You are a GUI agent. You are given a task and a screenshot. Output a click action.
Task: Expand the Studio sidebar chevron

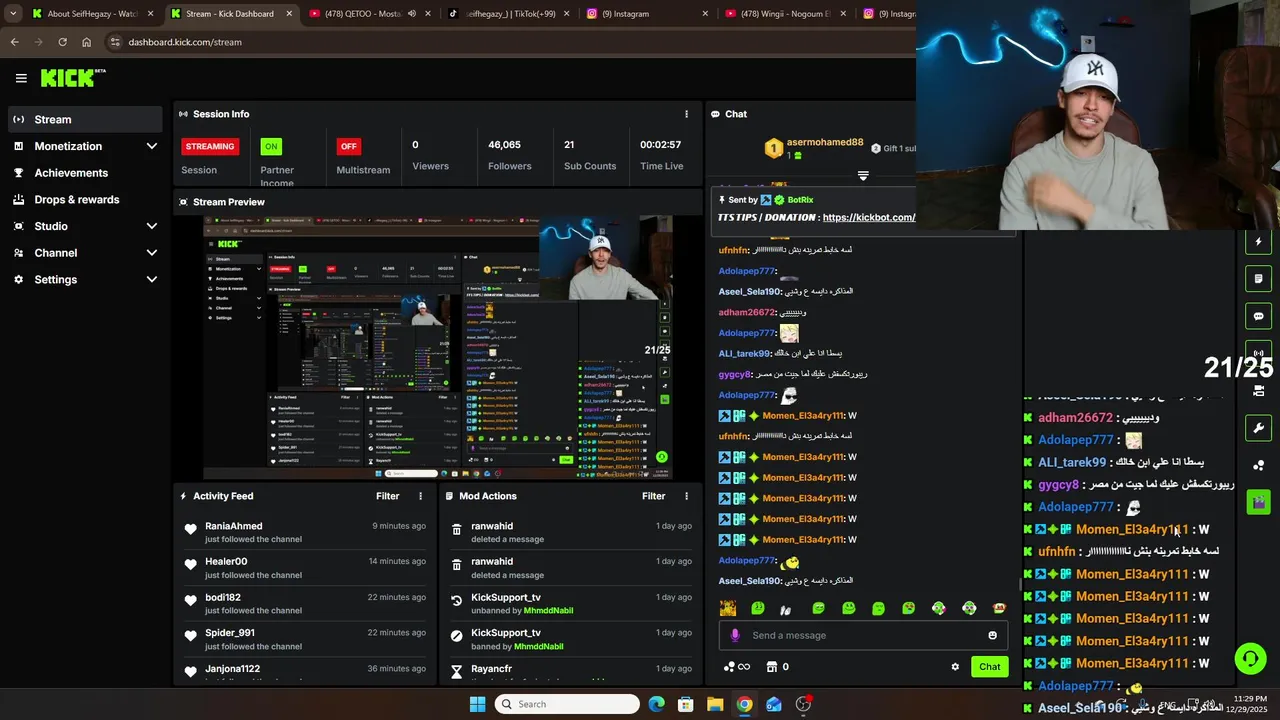152,226
